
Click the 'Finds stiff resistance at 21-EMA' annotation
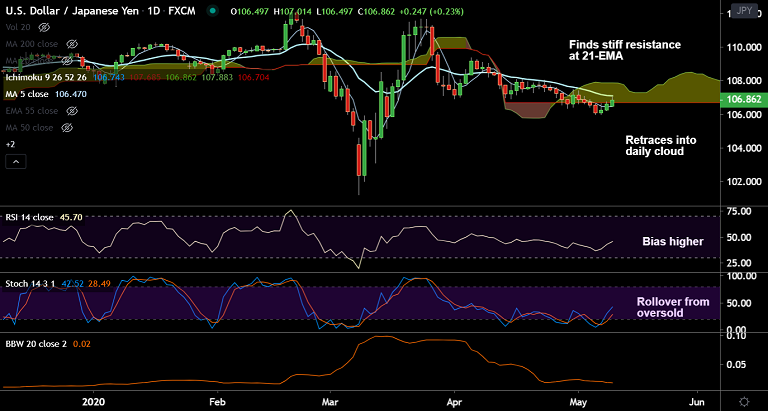[x=625, y=50]
